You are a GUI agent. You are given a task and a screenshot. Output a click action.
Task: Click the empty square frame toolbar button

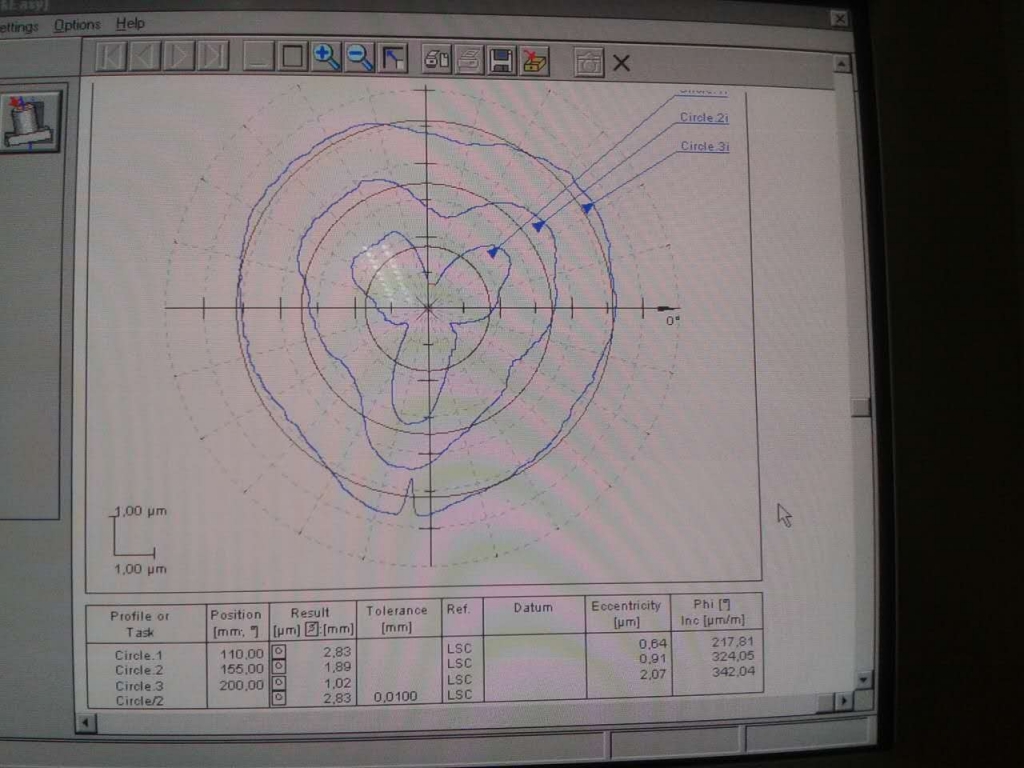click(x=292, y=55)
